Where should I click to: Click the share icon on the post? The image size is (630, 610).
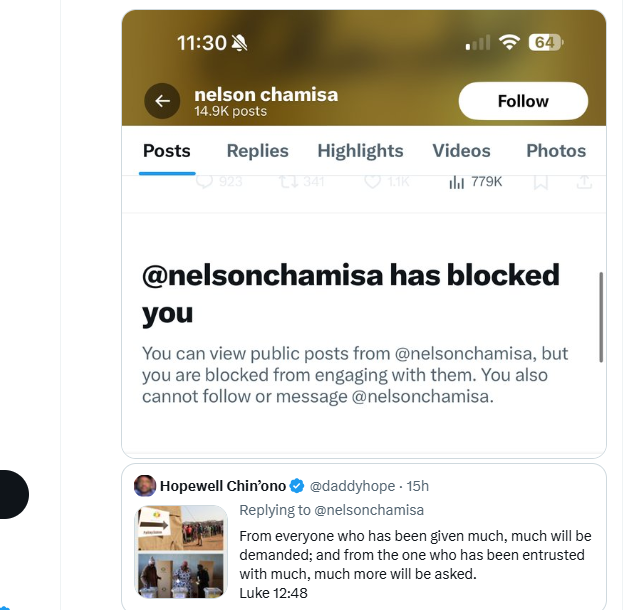(x=585, y=182)
